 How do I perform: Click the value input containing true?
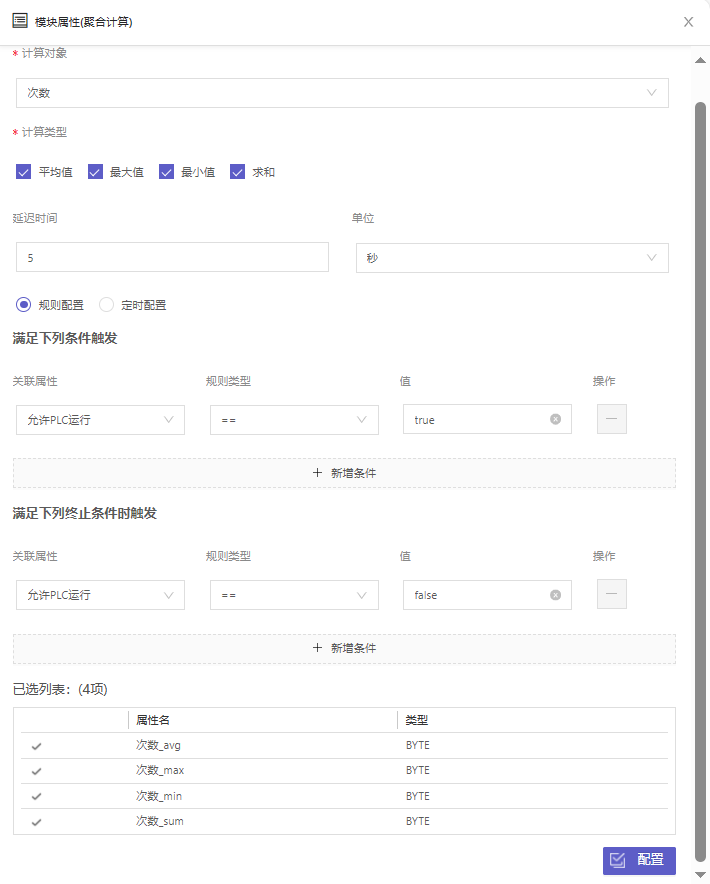(487, 419)
